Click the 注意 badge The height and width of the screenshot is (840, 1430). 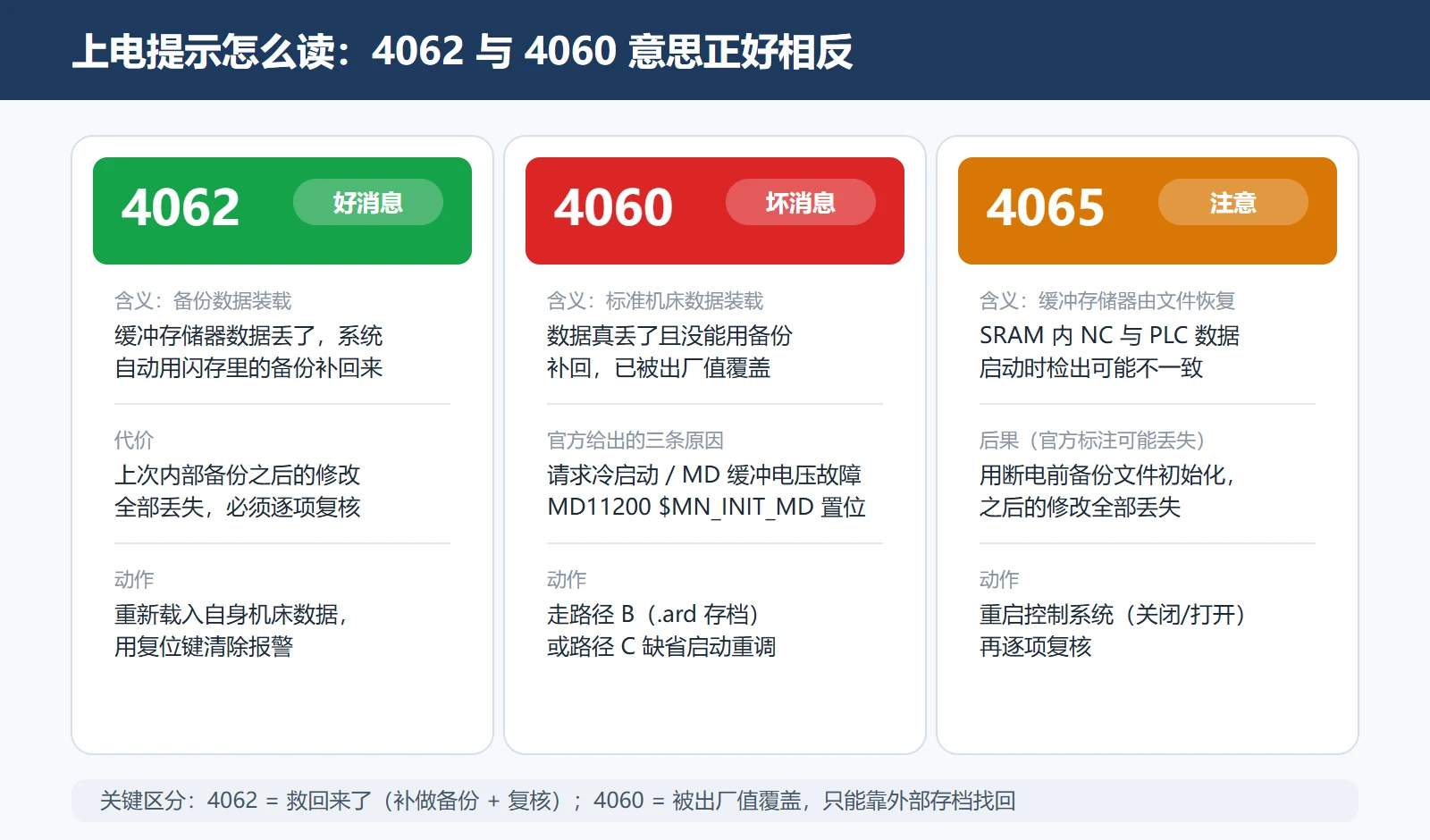[x=1233, y=202]
